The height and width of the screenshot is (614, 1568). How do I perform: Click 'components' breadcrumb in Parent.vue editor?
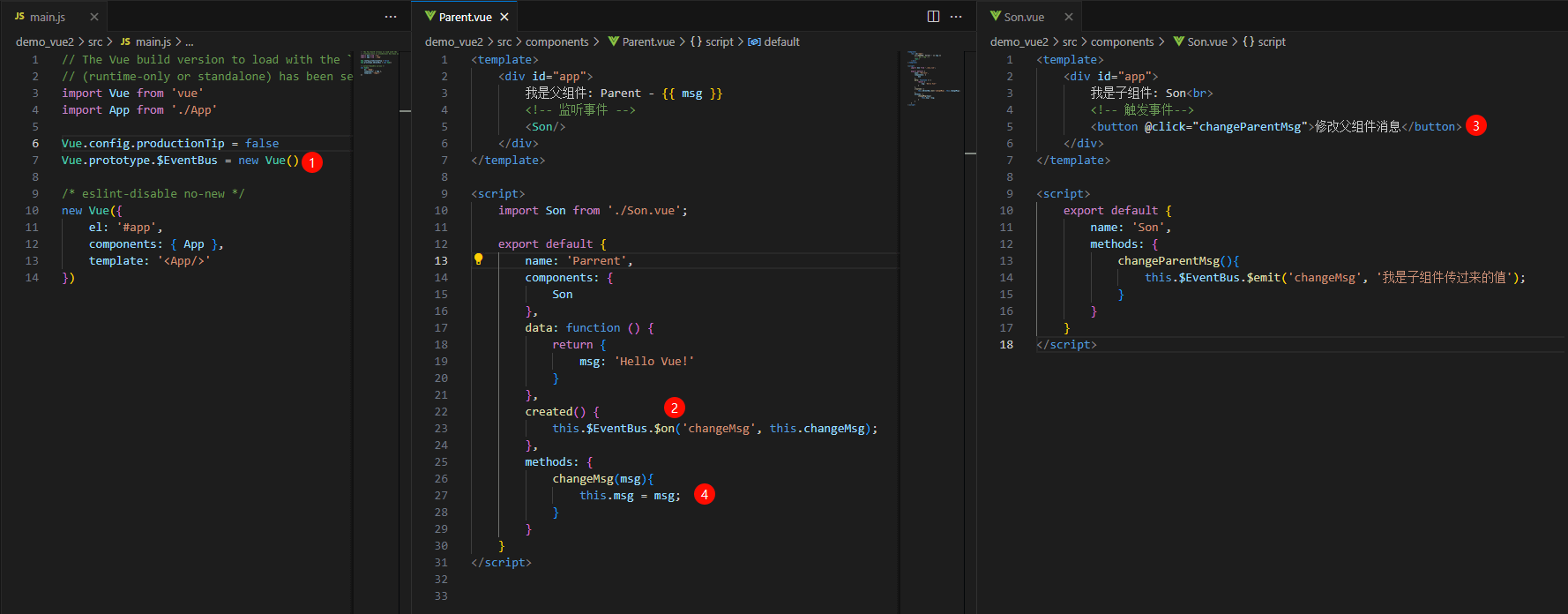click(x=556, y=41)
